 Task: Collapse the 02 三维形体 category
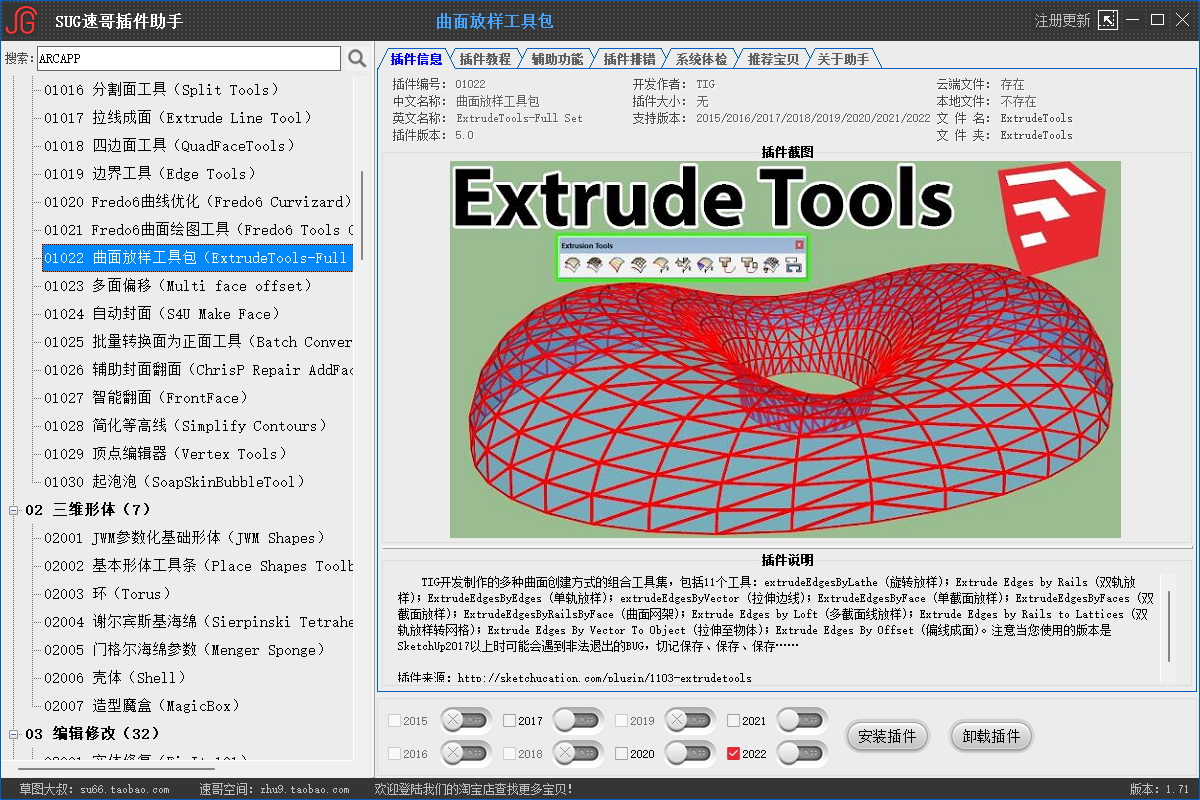pos(14,510)
